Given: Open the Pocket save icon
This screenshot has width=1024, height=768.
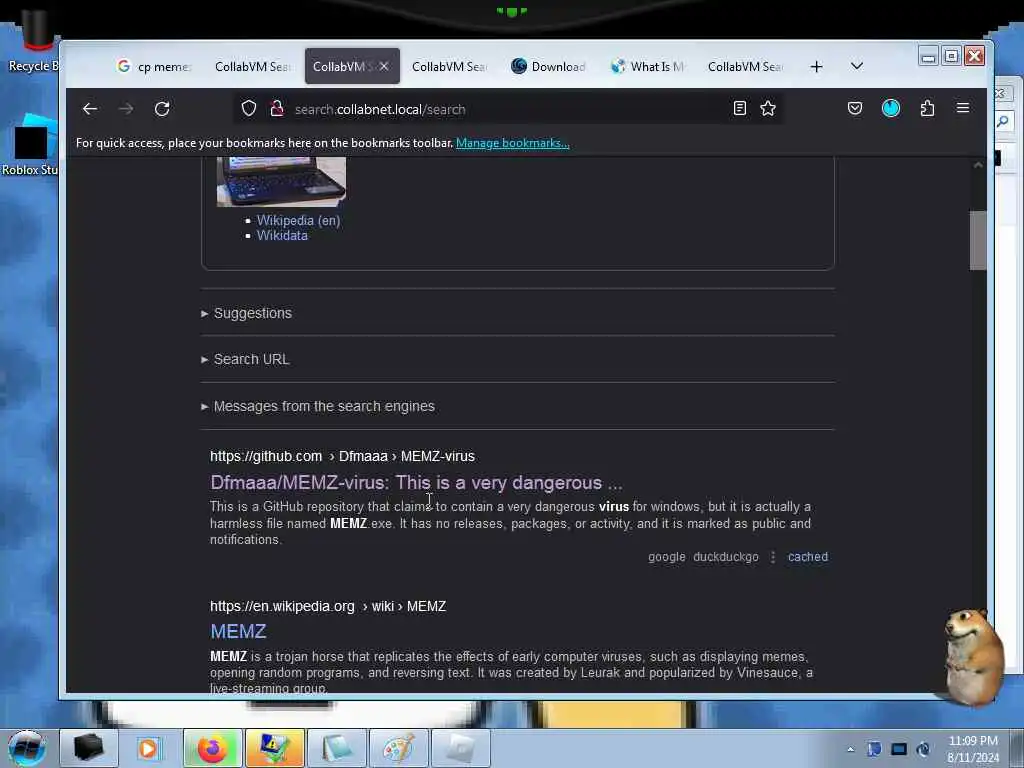Looking at the screenshot, I should pyautogui.click(x=855, y=108).
